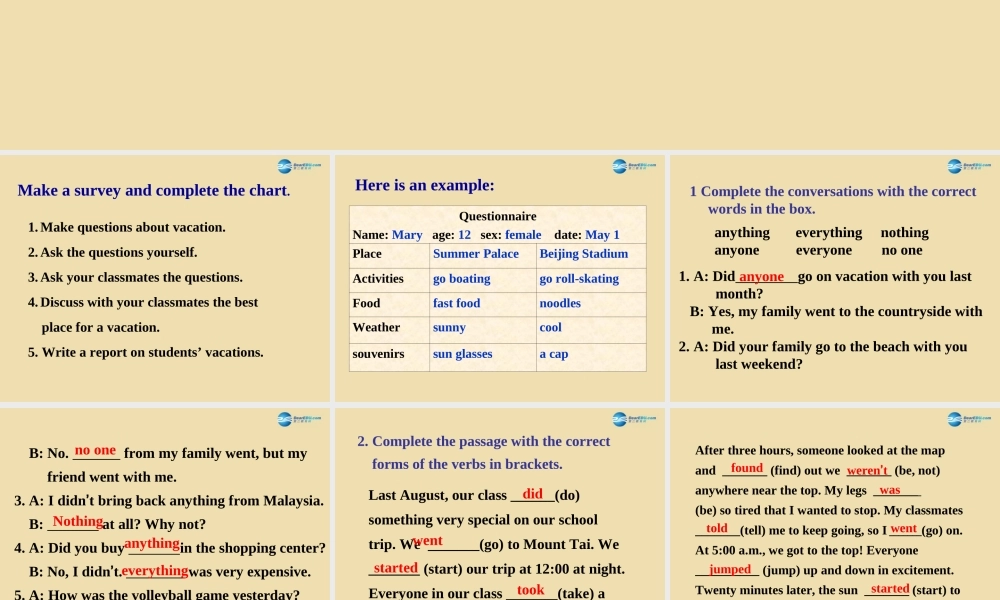The image size is (1000, 600).
Task: Click the logo on the 'After three hours' slide
Action: pos(969,419)
